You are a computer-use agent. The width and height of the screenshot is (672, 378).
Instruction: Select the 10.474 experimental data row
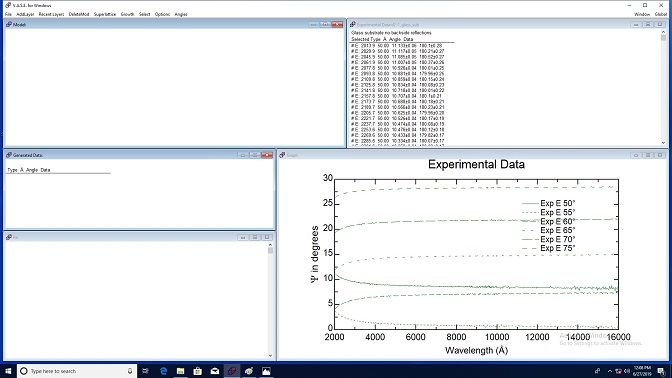click(397, 124)
